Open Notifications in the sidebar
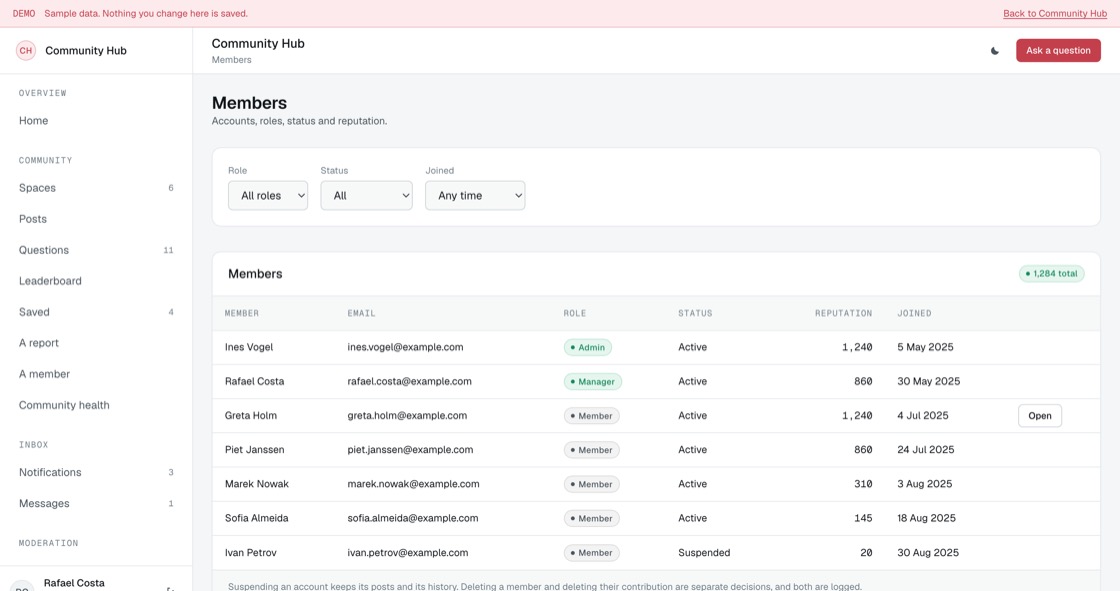Image resolution: width=1120 pixels, height=591 pixels. click(x=96, y=472)
